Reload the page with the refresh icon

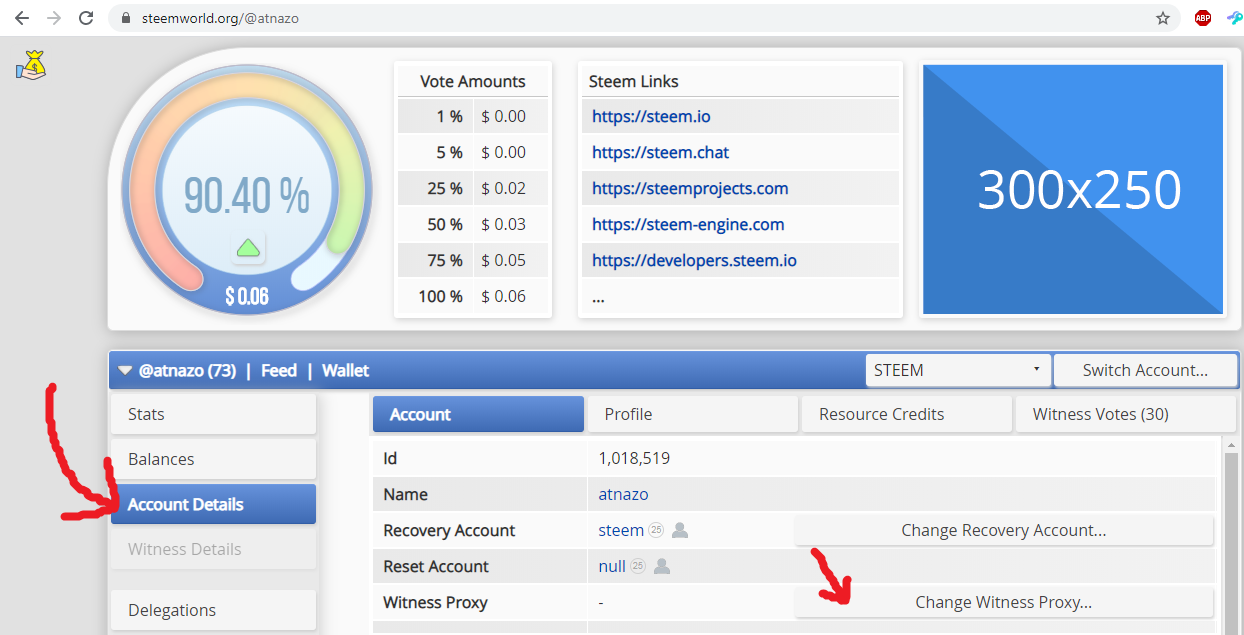86,18
